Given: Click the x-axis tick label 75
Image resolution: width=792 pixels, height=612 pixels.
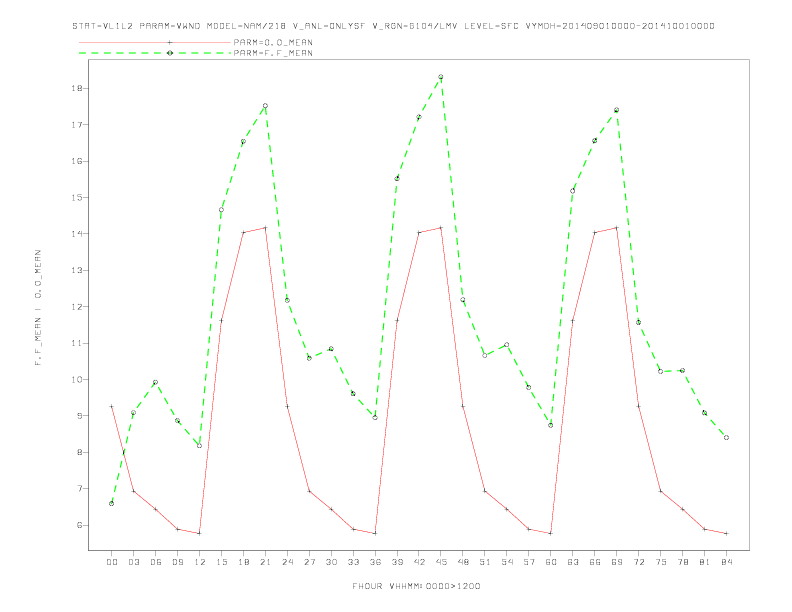Looking at the screenshot, I should click(661, 562).
